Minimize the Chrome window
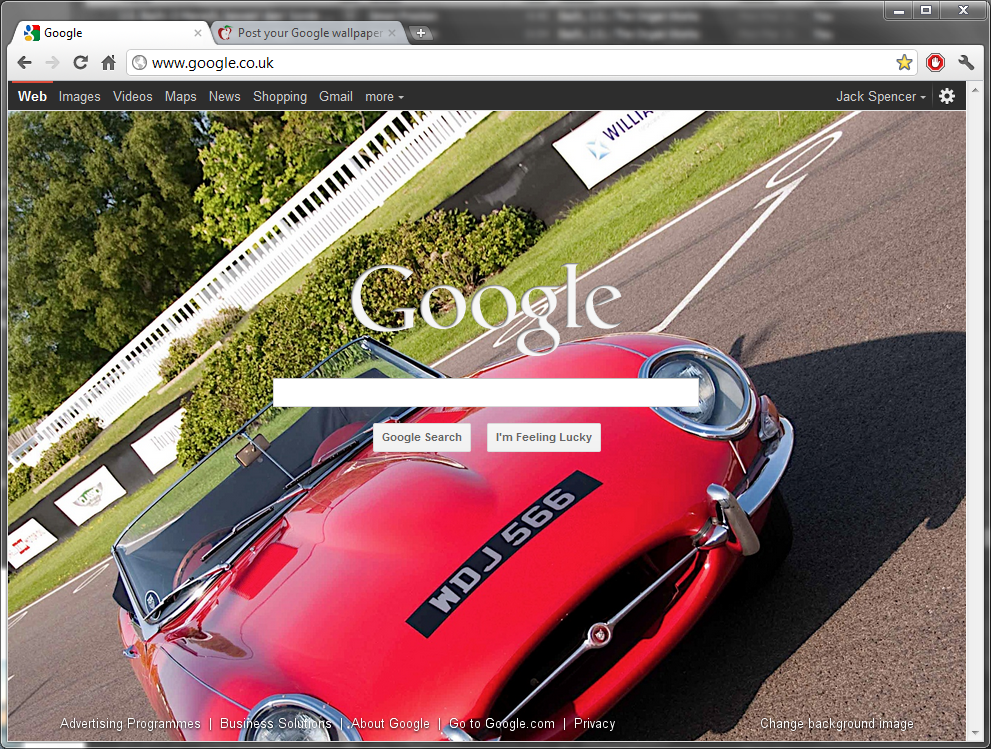The height and width of the screenshot is (749, 991). (x=899, y=10)
